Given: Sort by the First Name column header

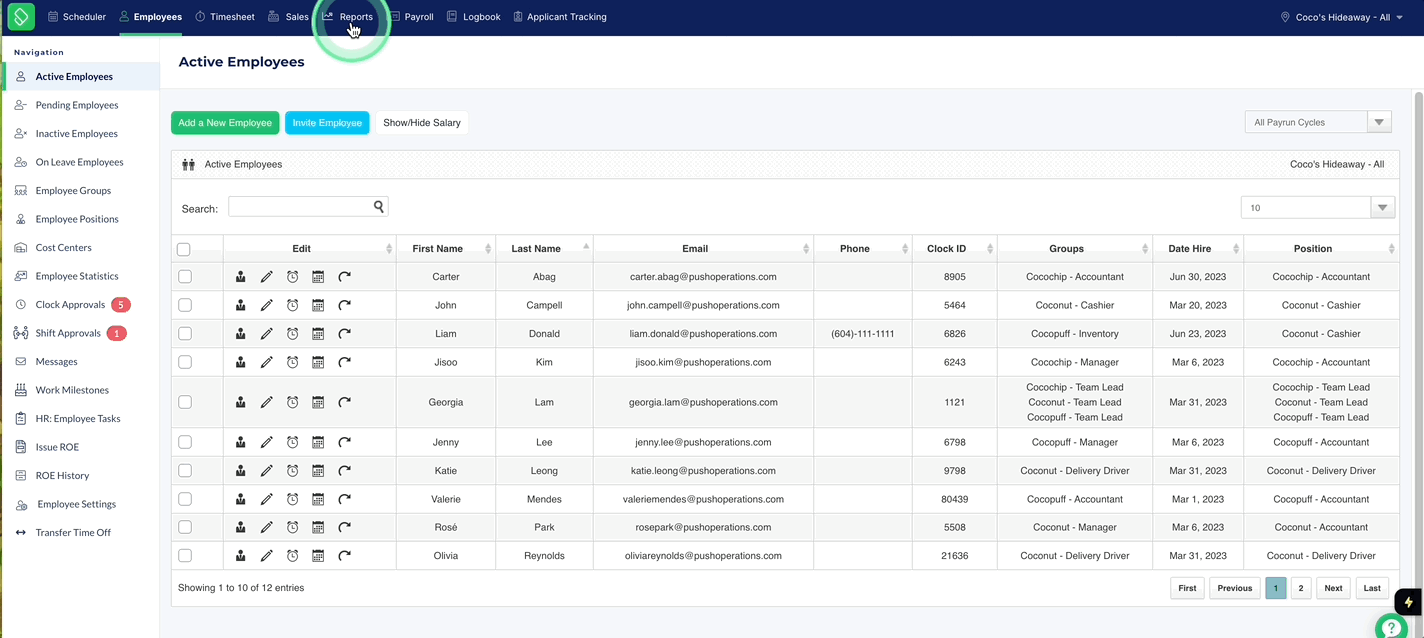Looking at the screenshot, I should click(446, 248).
